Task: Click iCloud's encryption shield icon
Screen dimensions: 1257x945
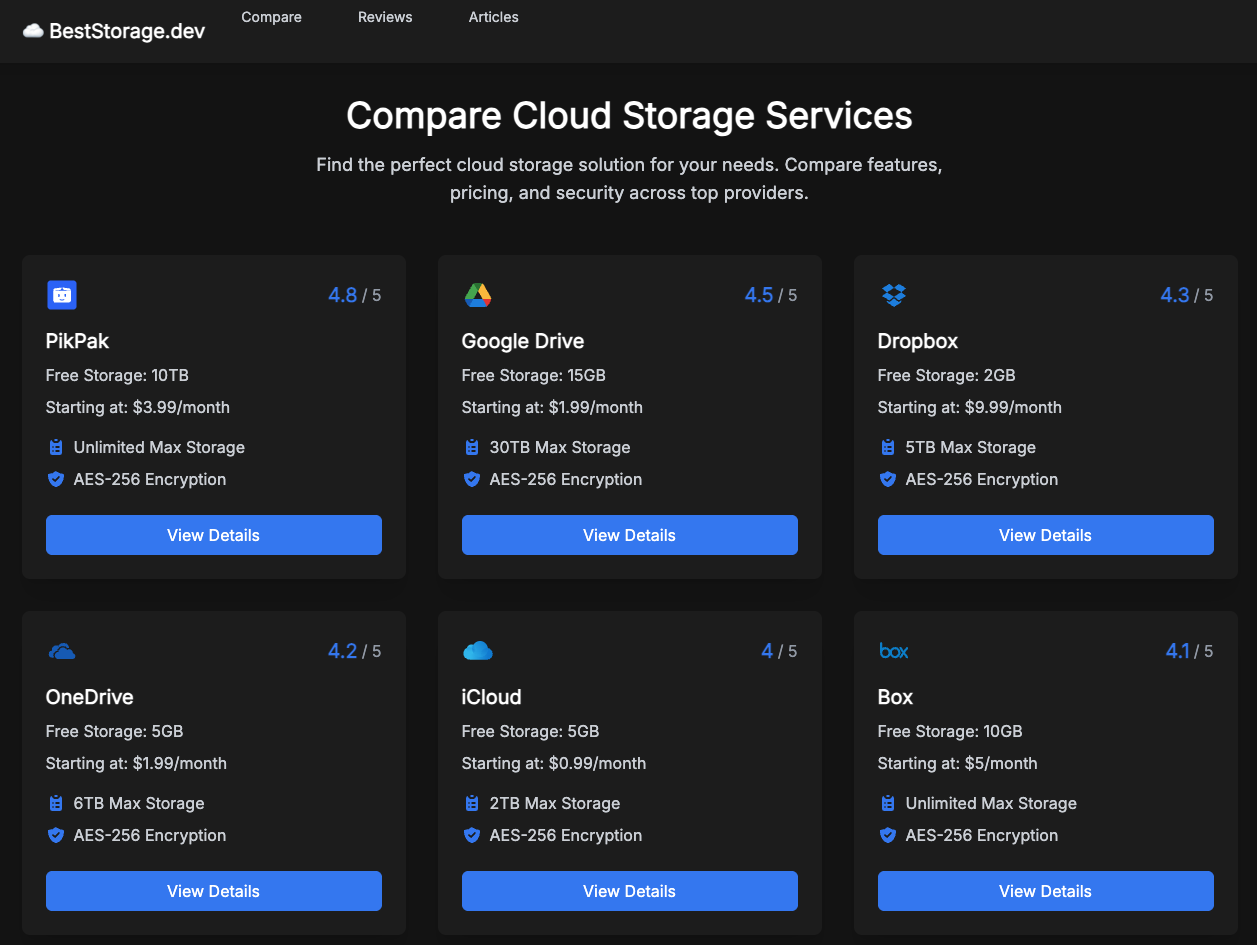Action: [472, 835]
